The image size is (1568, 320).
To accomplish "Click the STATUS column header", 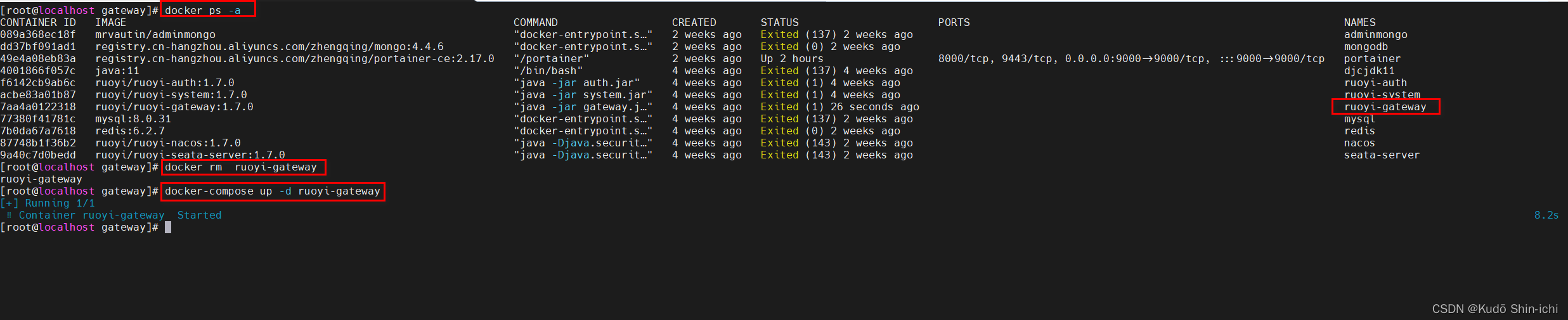I will [x=780, y=23].
